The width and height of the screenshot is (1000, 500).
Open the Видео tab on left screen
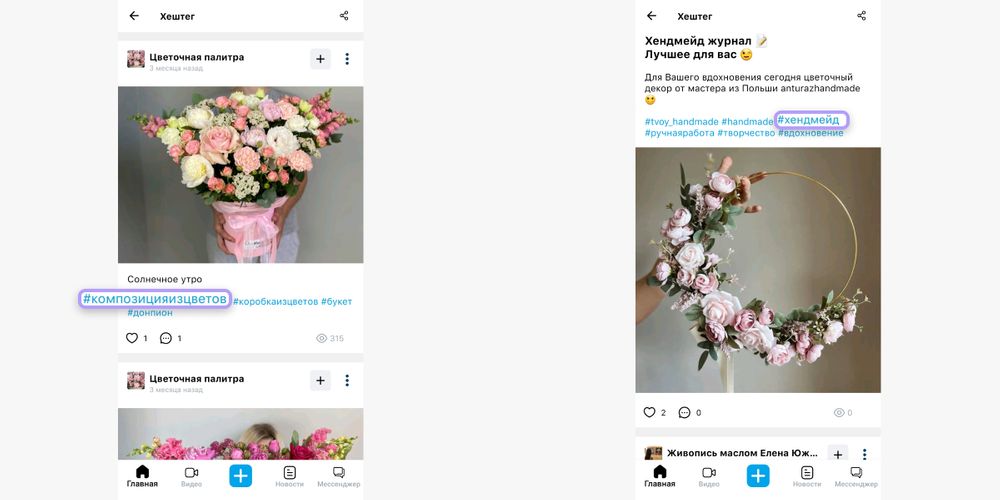(191, 476)
